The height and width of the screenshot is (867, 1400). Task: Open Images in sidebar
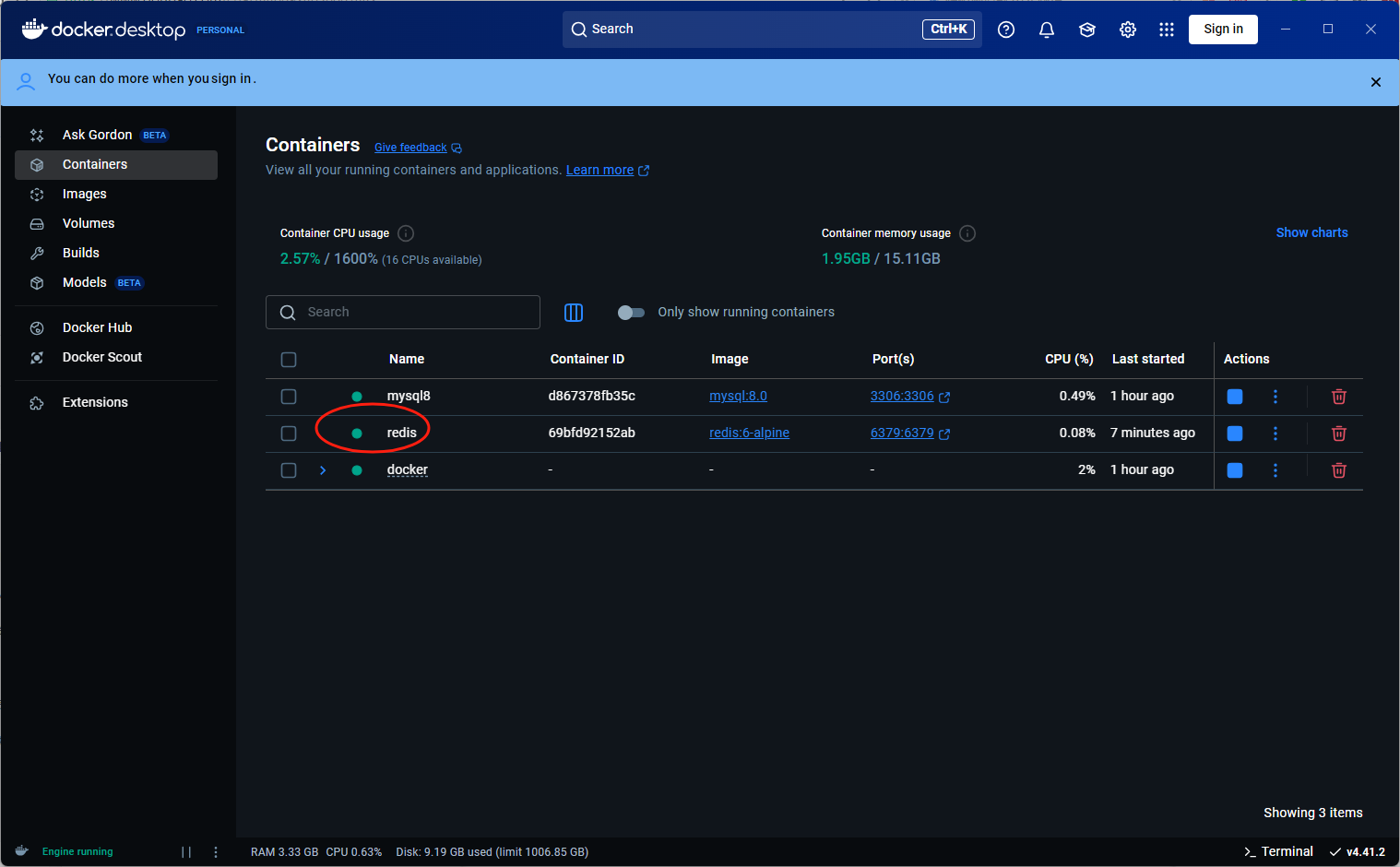tap(116, 194)
